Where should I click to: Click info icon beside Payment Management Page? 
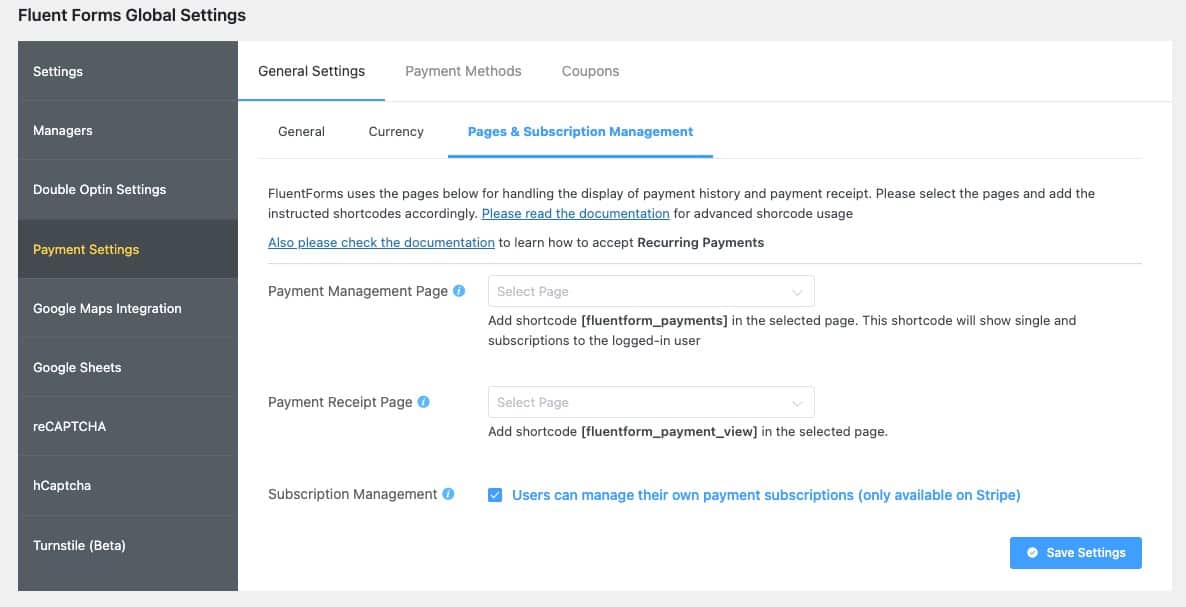point(459,291)
